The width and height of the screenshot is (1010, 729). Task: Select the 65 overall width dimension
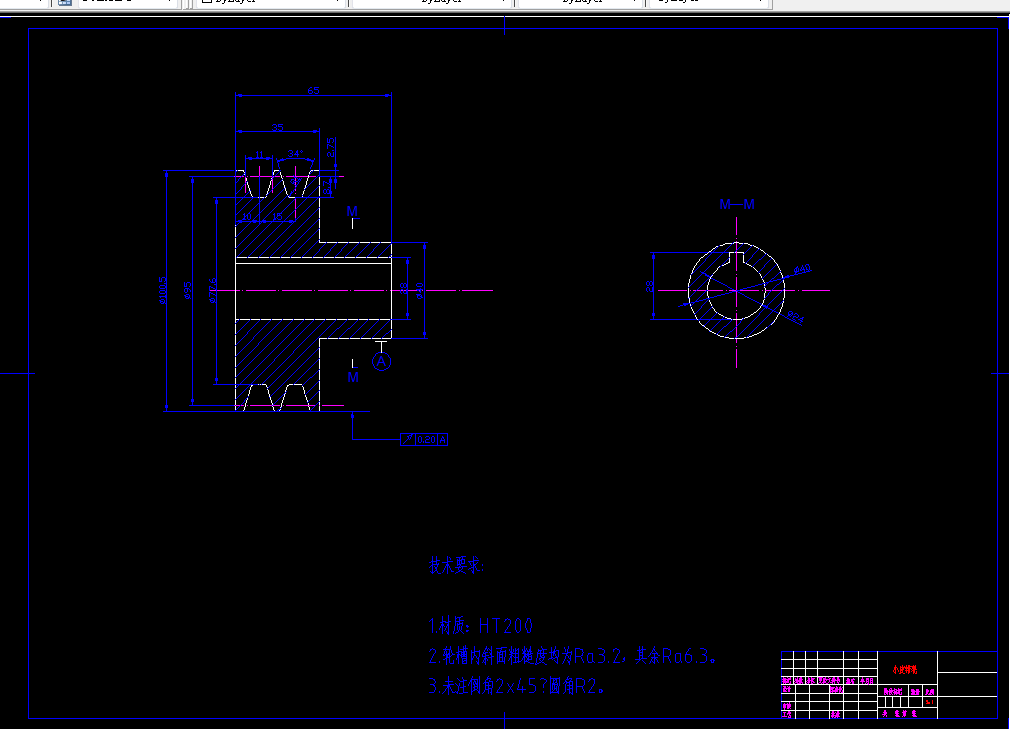[x=313, y=90]
